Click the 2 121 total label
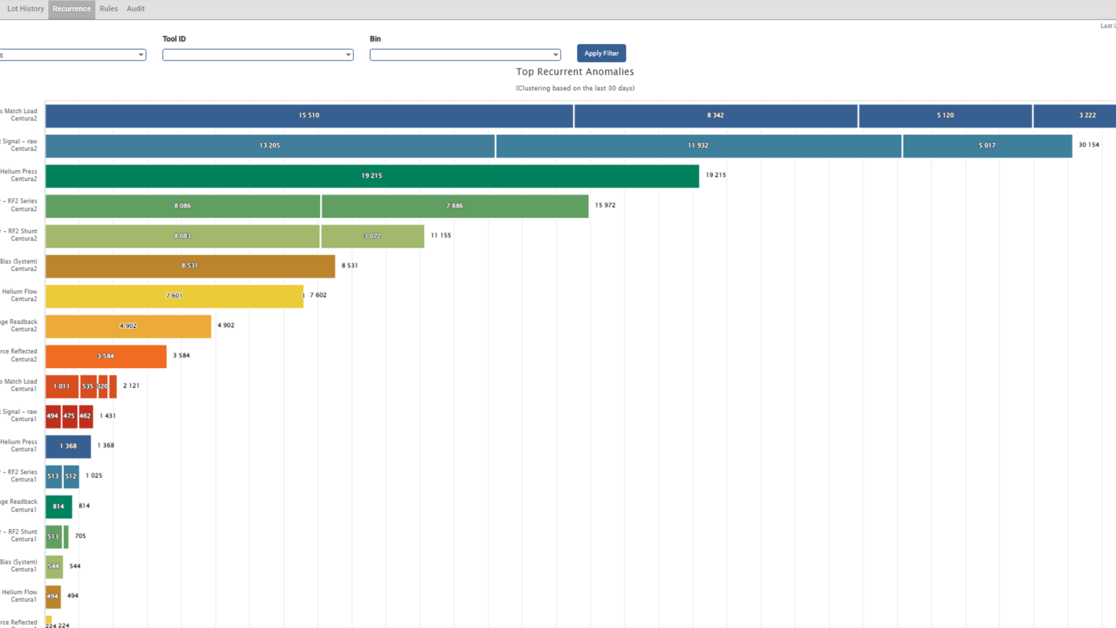Image resolution: width=1116 pixels, height=628 pixels. tap(132, 386)
